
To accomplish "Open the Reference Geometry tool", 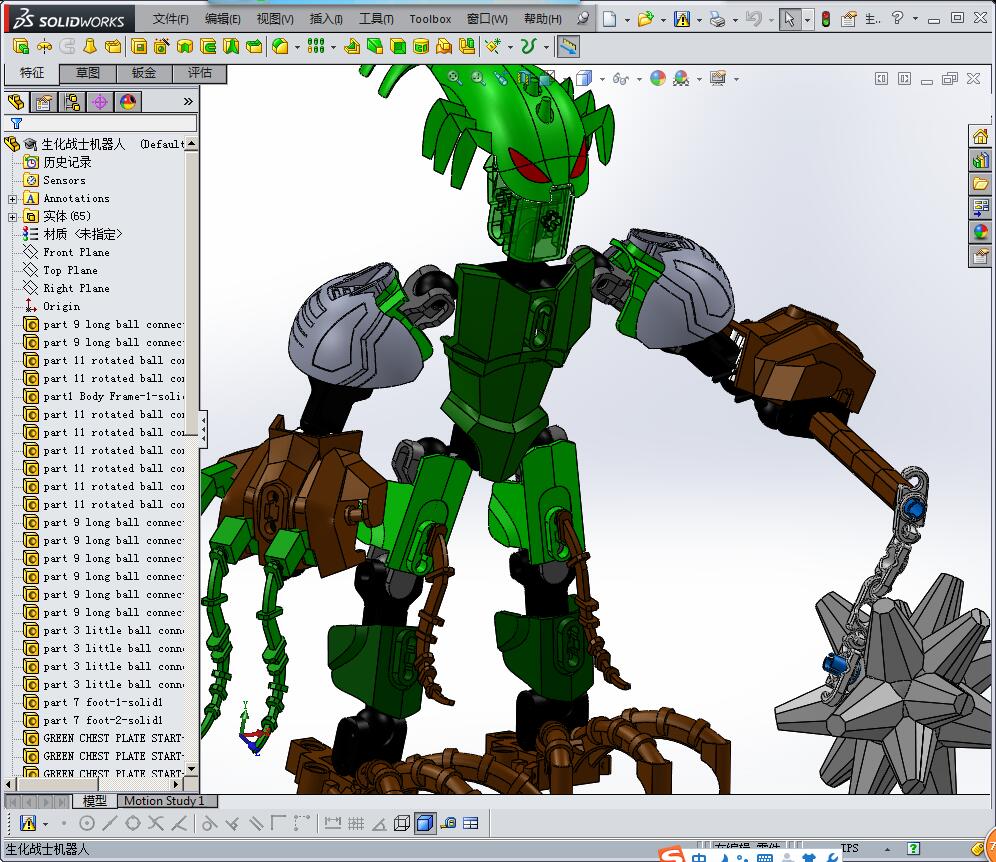I will (x=493, y=46).
